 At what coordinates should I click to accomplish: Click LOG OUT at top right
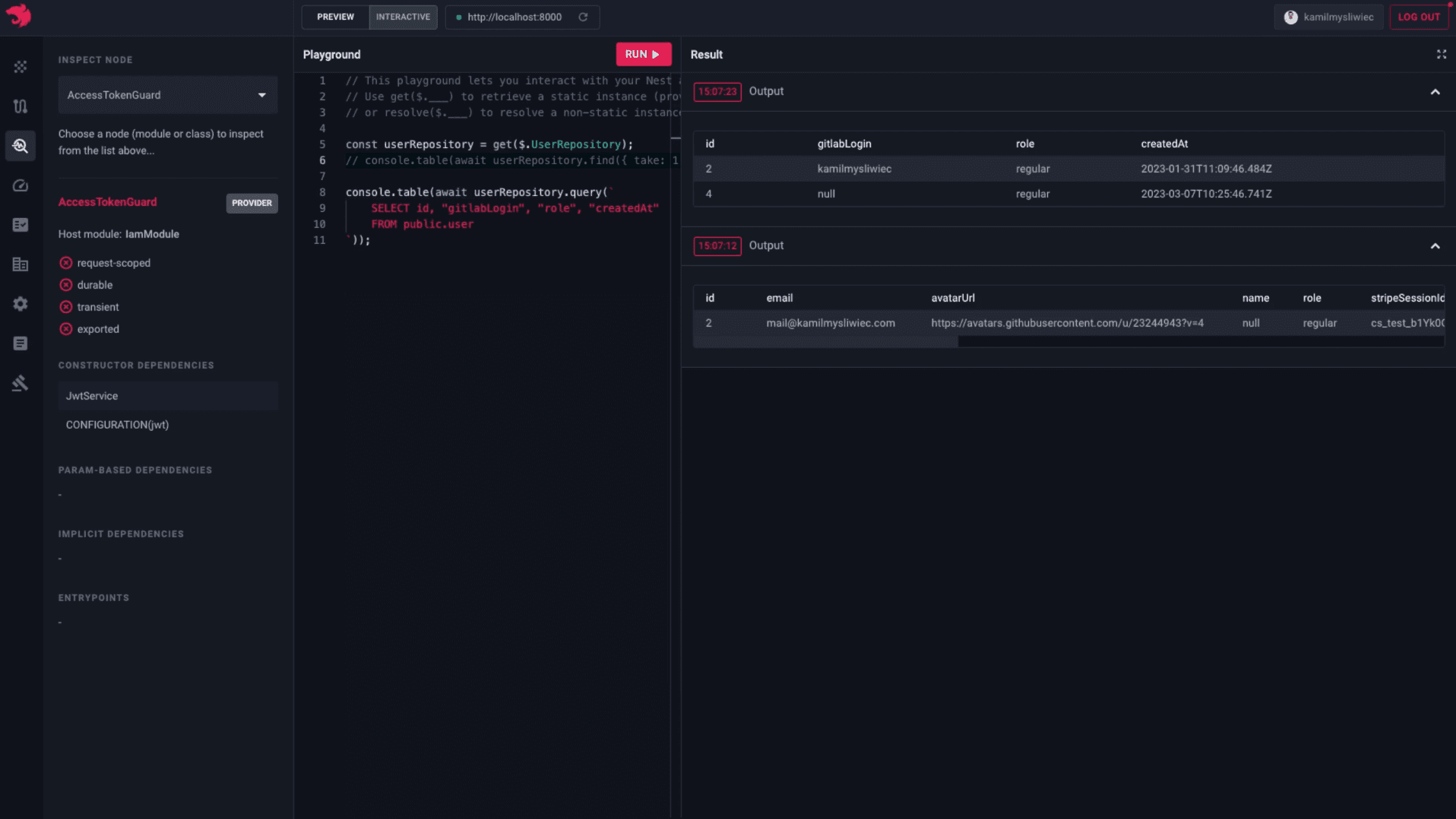coord(1420,16)
